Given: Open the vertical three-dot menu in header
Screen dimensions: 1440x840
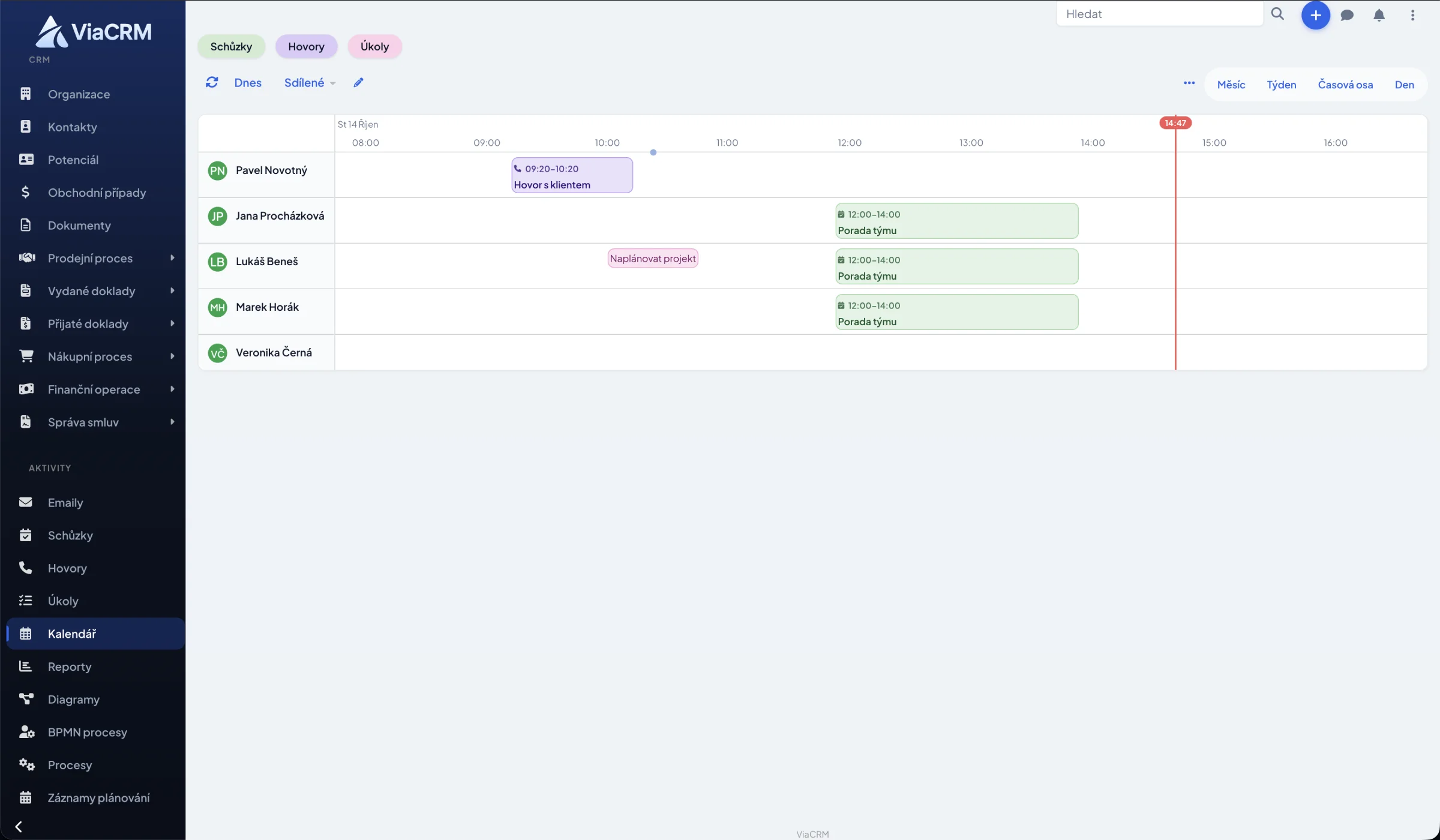Looking at the screenshot, I should tap(1412, 15).
